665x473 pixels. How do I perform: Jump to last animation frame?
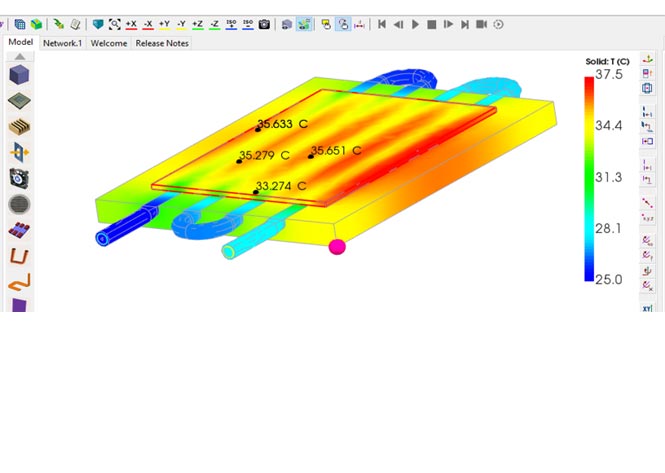point(465,24)
